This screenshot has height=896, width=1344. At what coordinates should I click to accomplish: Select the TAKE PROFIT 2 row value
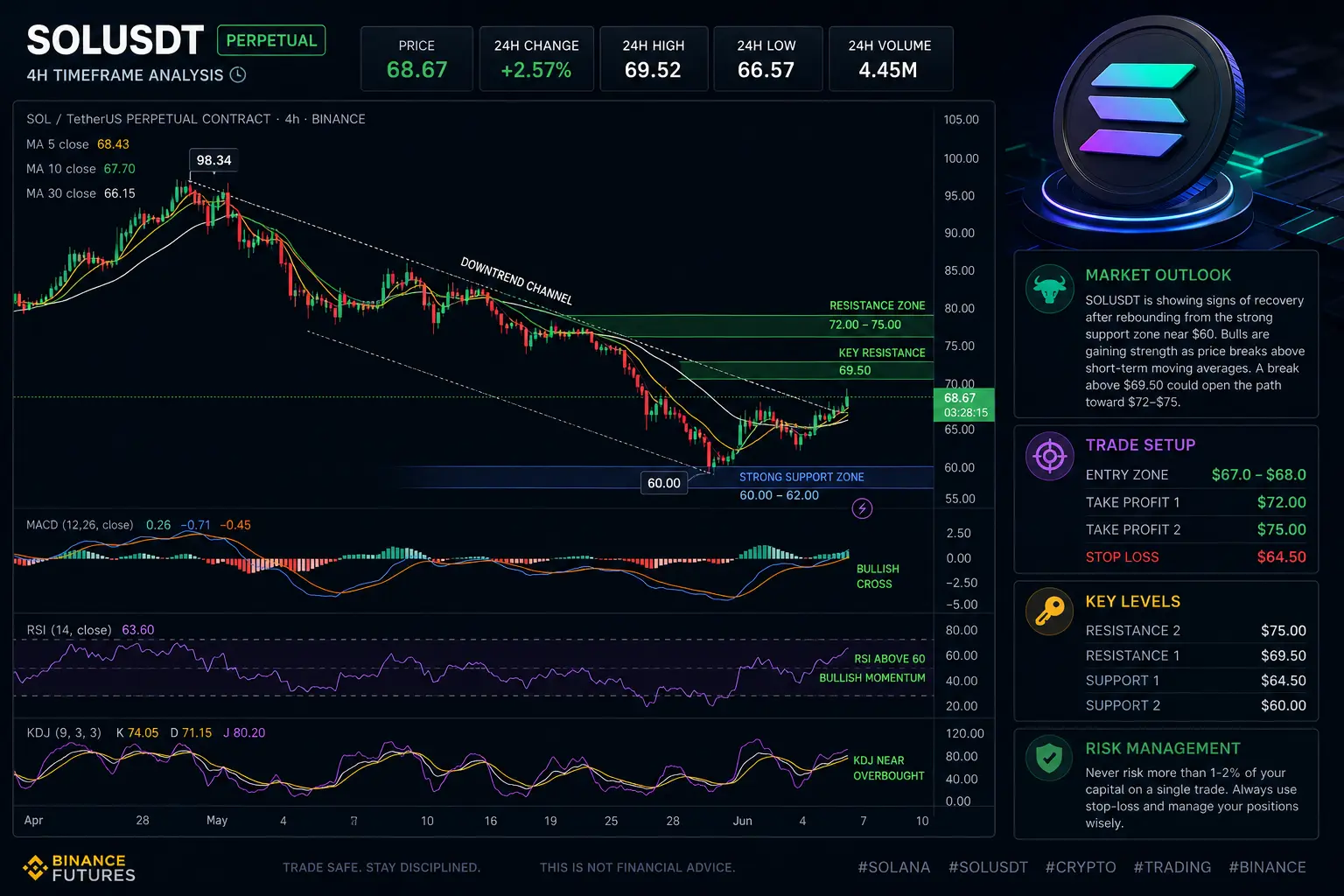pyautogui.click(x=1281, y=529)
